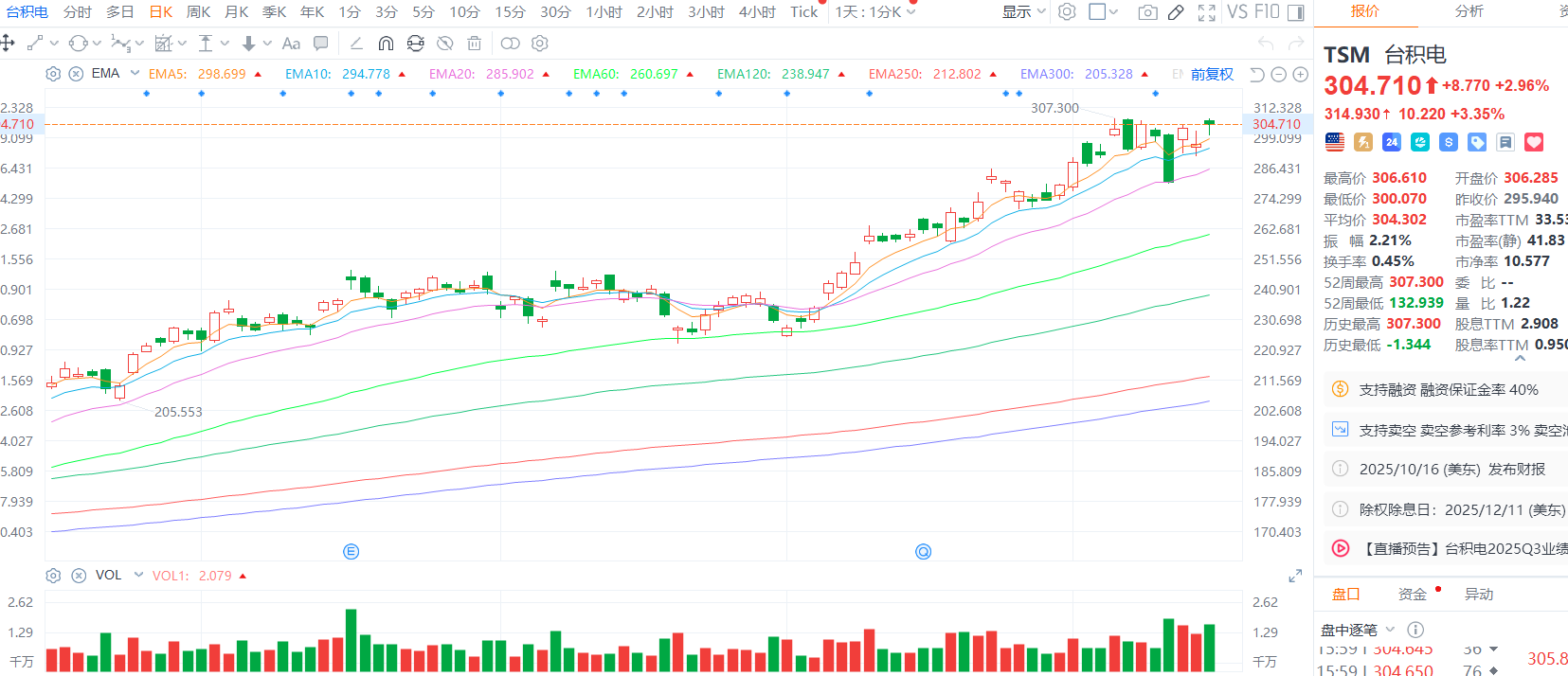Select the measurement chart tool

(163, 43)
